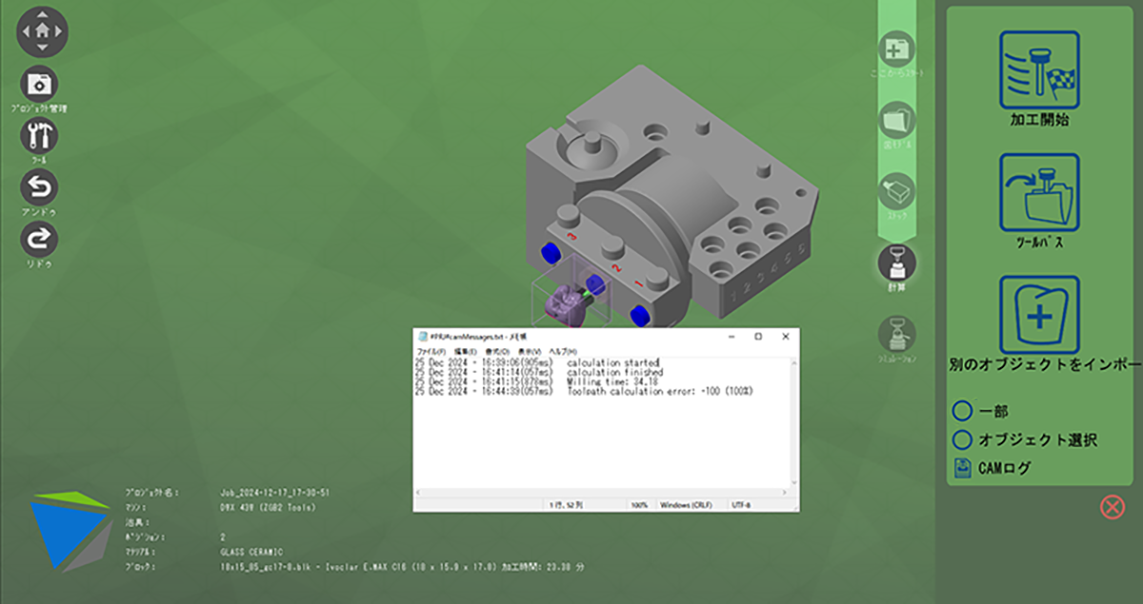Click the purple tooth restoration model
1143x604 pixels.
[564, 305]
